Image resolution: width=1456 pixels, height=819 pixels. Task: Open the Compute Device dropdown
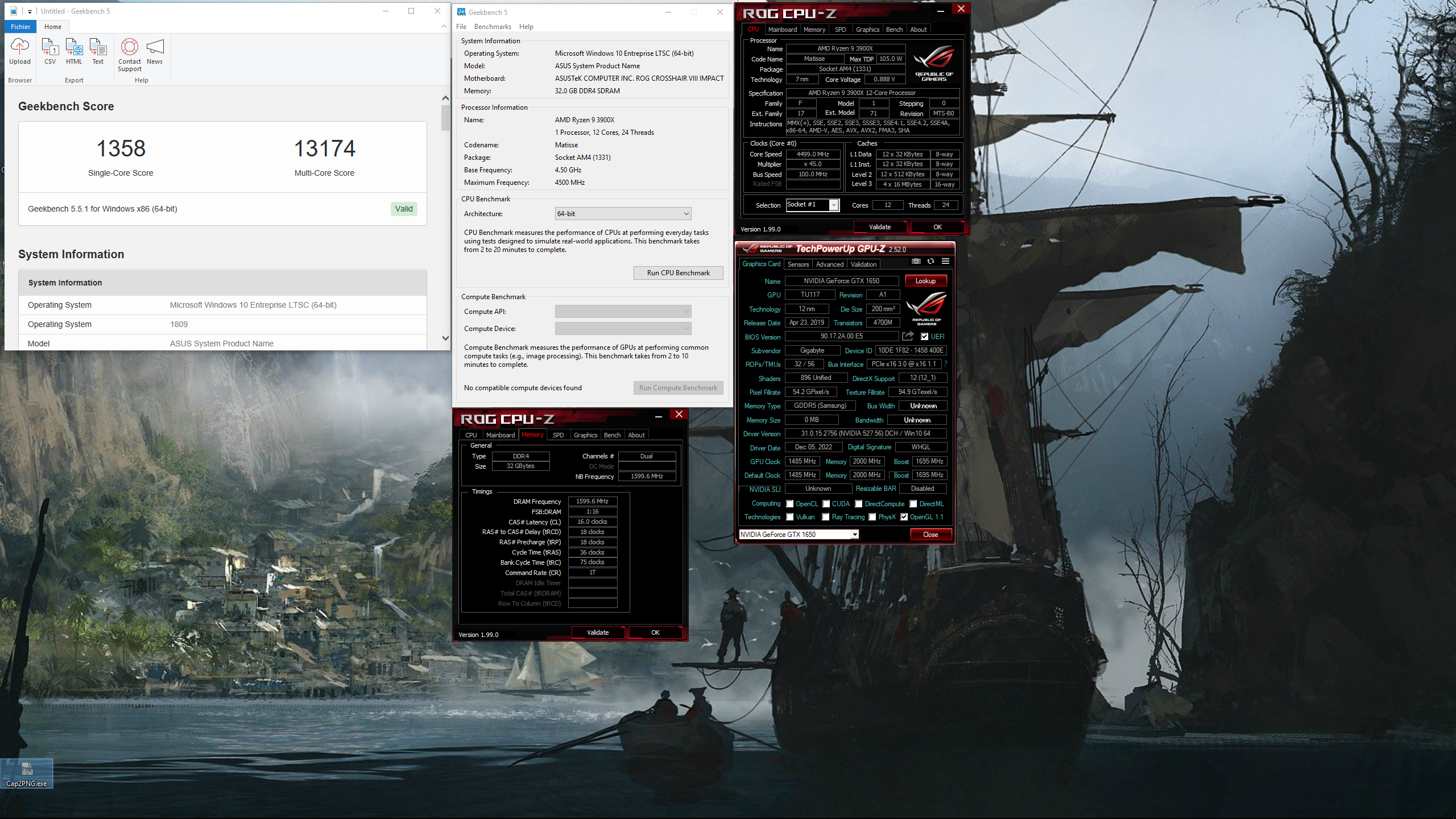pyautogui.click(x=623, y=329)
